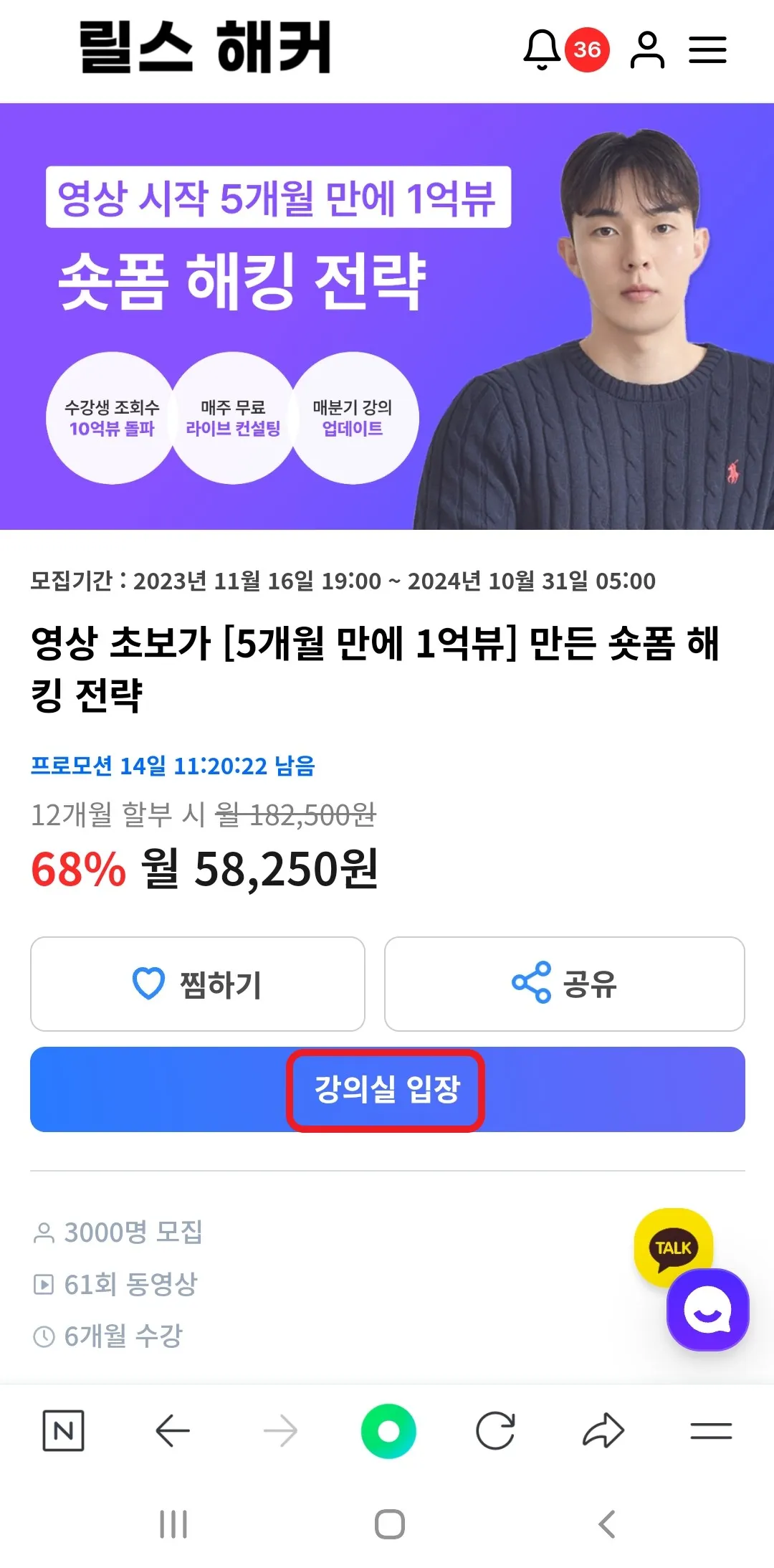Open the site hamburger menu at top
Screen dimensions: 774x1568
coord(707,49)
